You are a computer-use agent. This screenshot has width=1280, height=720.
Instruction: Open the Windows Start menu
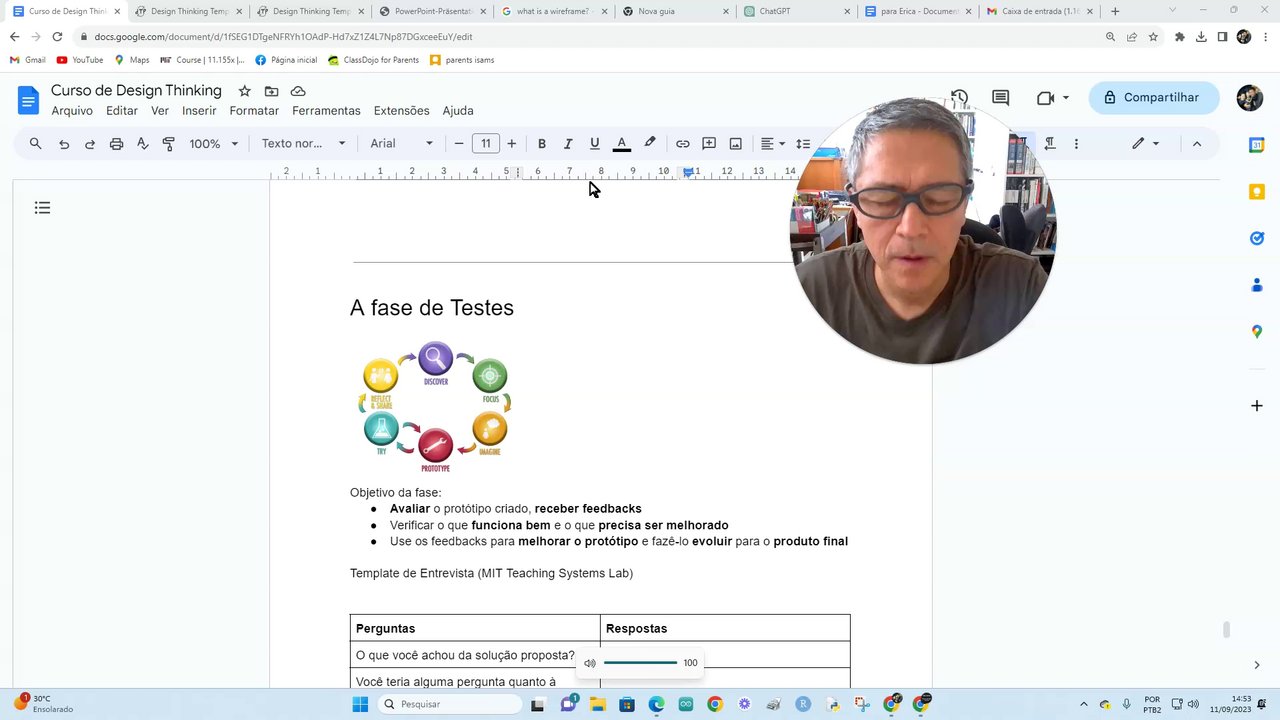coord(360,704)
